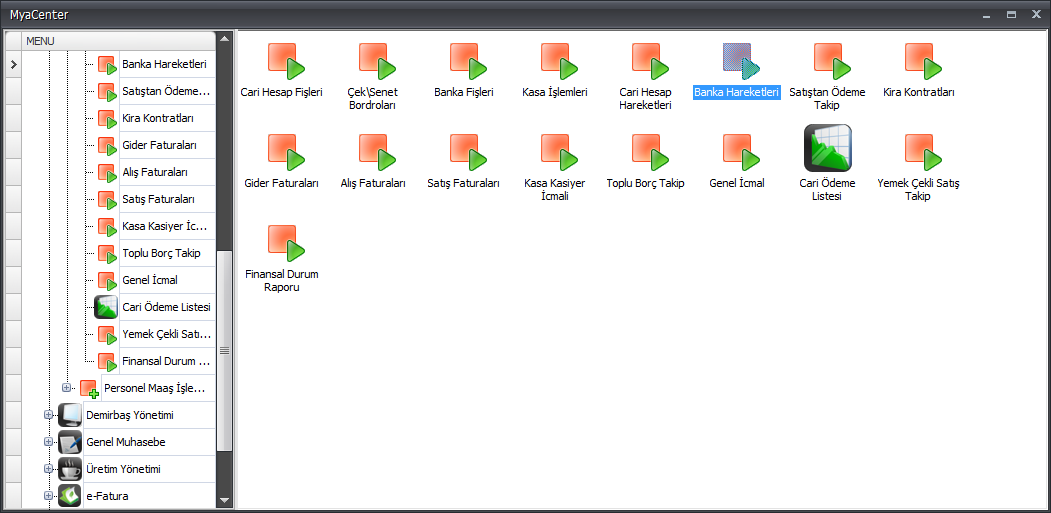The image size is (1051, 513).
Task: Select Banka Hareketleri in the menu tree
Action: coord(164,64)
